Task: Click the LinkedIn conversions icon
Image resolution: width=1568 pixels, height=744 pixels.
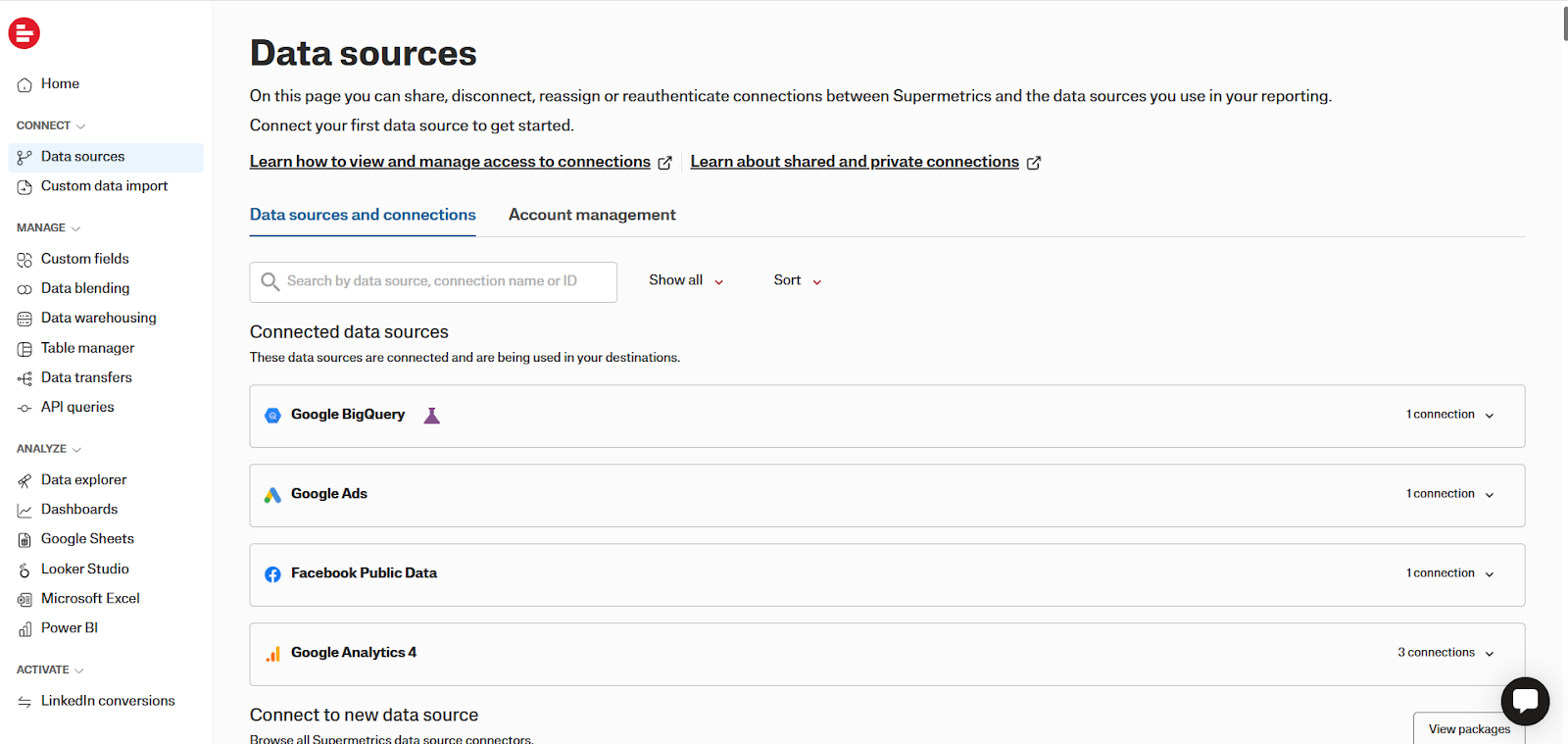Action: tap(24, 702)
